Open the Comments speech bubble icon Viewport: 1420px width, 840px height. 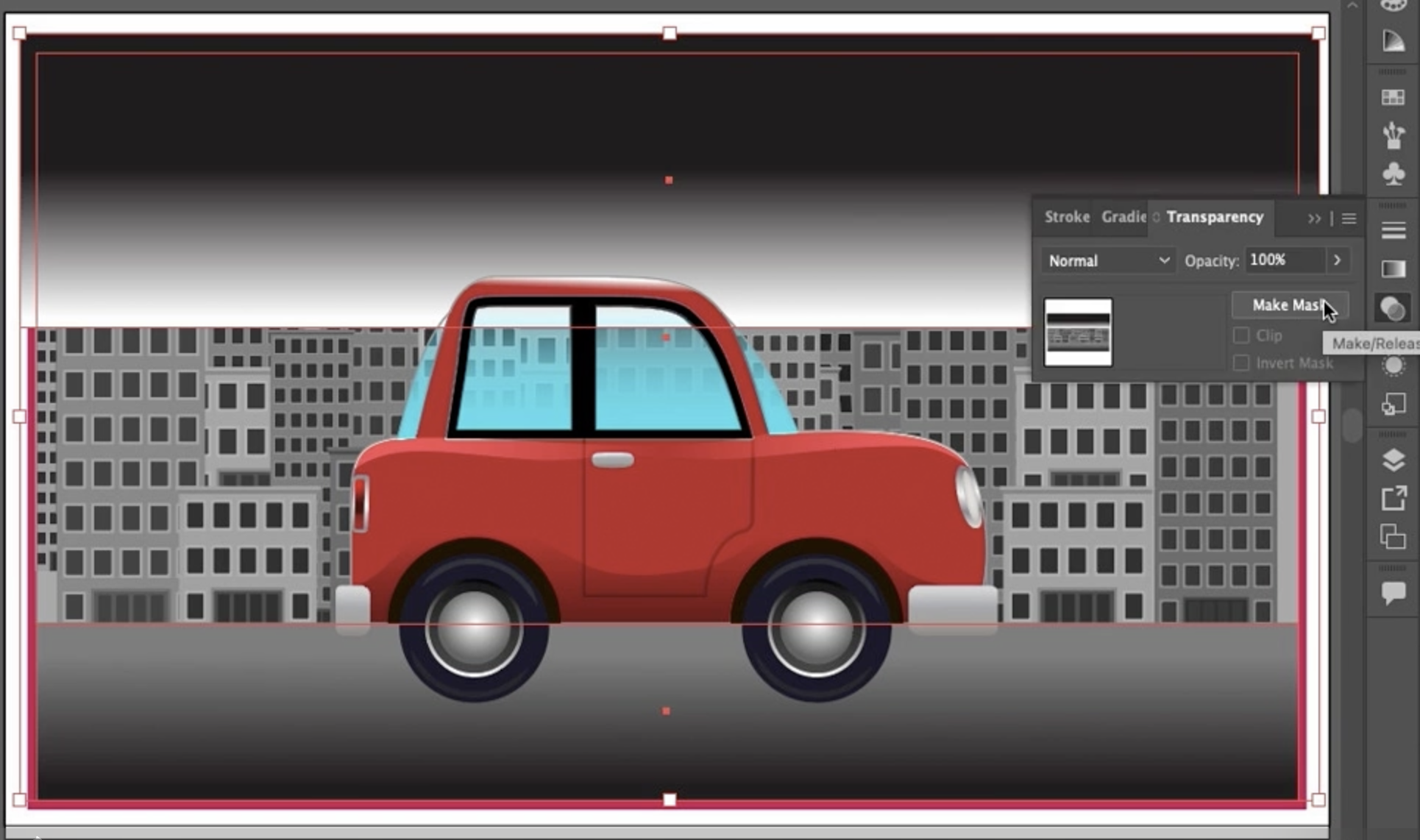pos(1393,593)
